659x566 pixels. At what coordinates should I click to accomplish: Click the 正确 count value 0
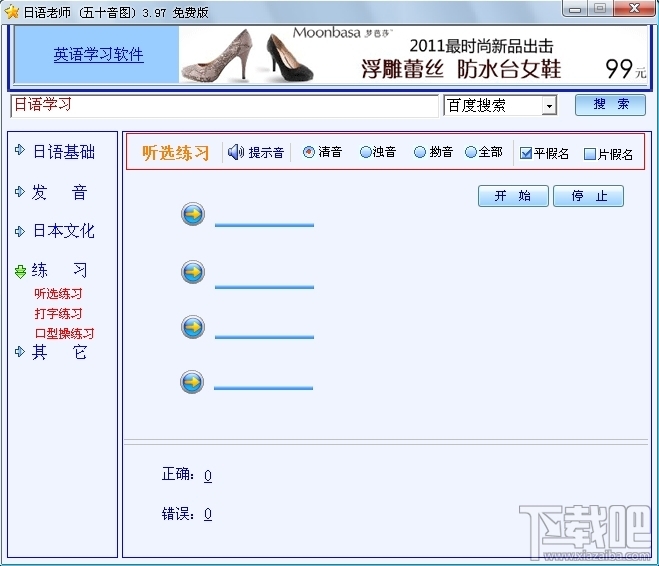click(208, 475)
